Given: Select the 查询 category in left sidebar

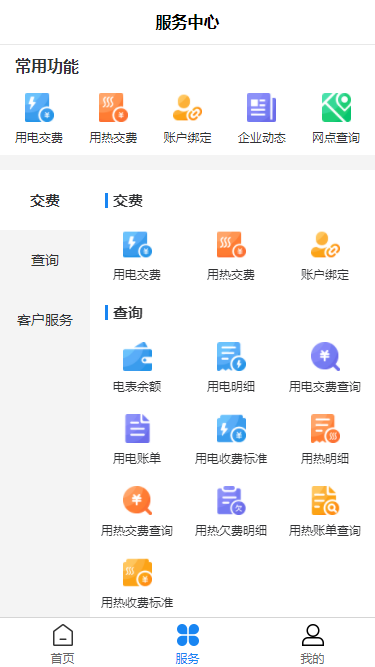Looking at the screenshot, I should [45, 260].
